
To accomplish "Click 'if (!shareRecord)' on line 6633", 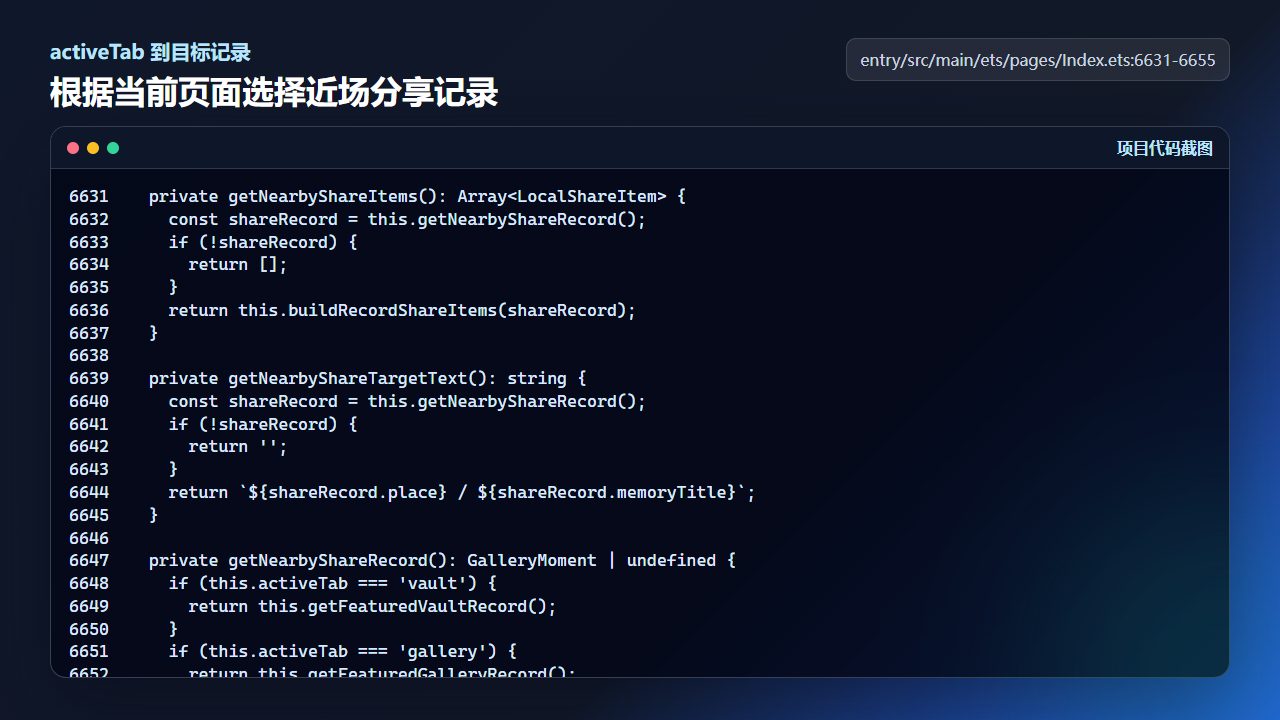I will click(x=263, y=242).
